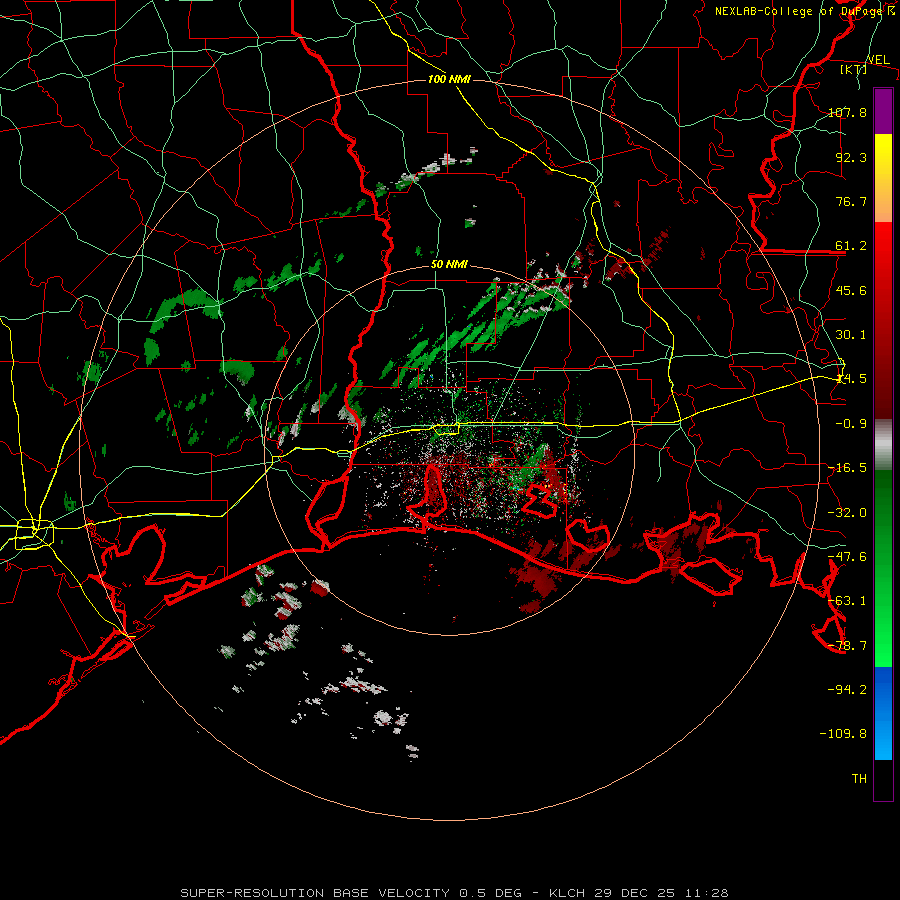The width and height of the screenshot is (900, 900).
Task: Select the -47.6 legend value
Action: point(847,557)
